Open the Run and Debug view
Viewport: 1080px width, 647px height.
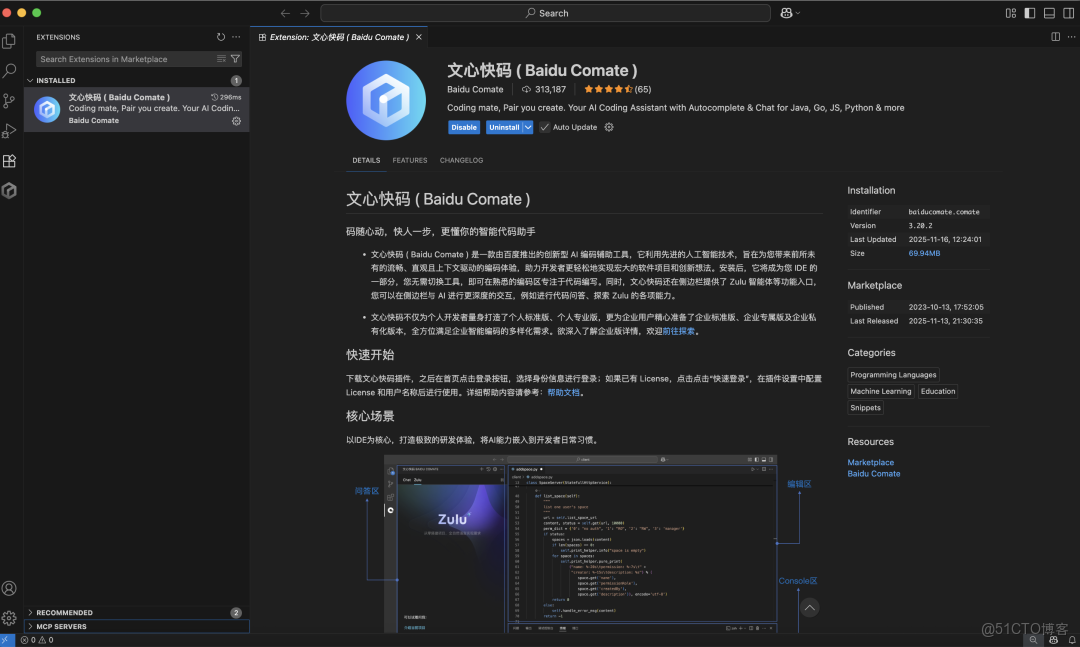pos(11,130)
